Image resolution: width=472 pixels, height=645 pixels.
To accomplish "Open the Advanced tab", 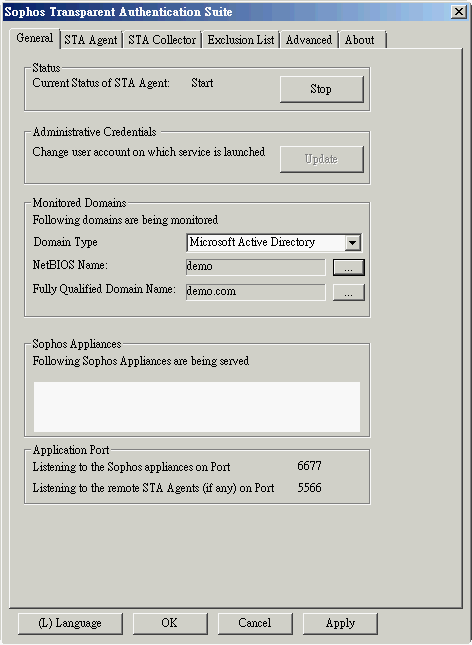I will click(309, 40).
